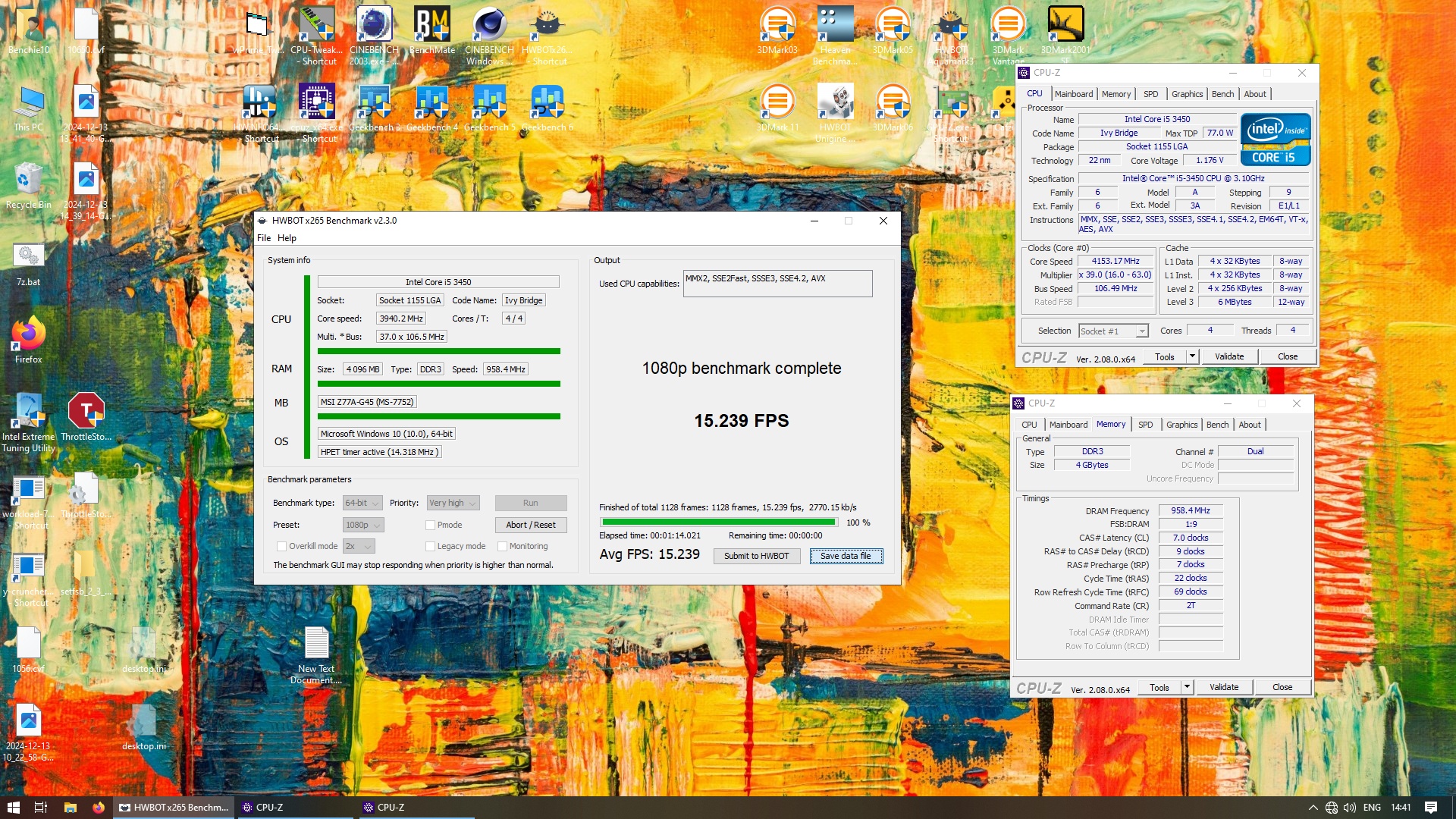The height and width of the screenshot is (819, 1456).
Task: Expand Tools arrow in CPU-Z Memory window
Action: pyautogui.click(x=1187, y=687)
